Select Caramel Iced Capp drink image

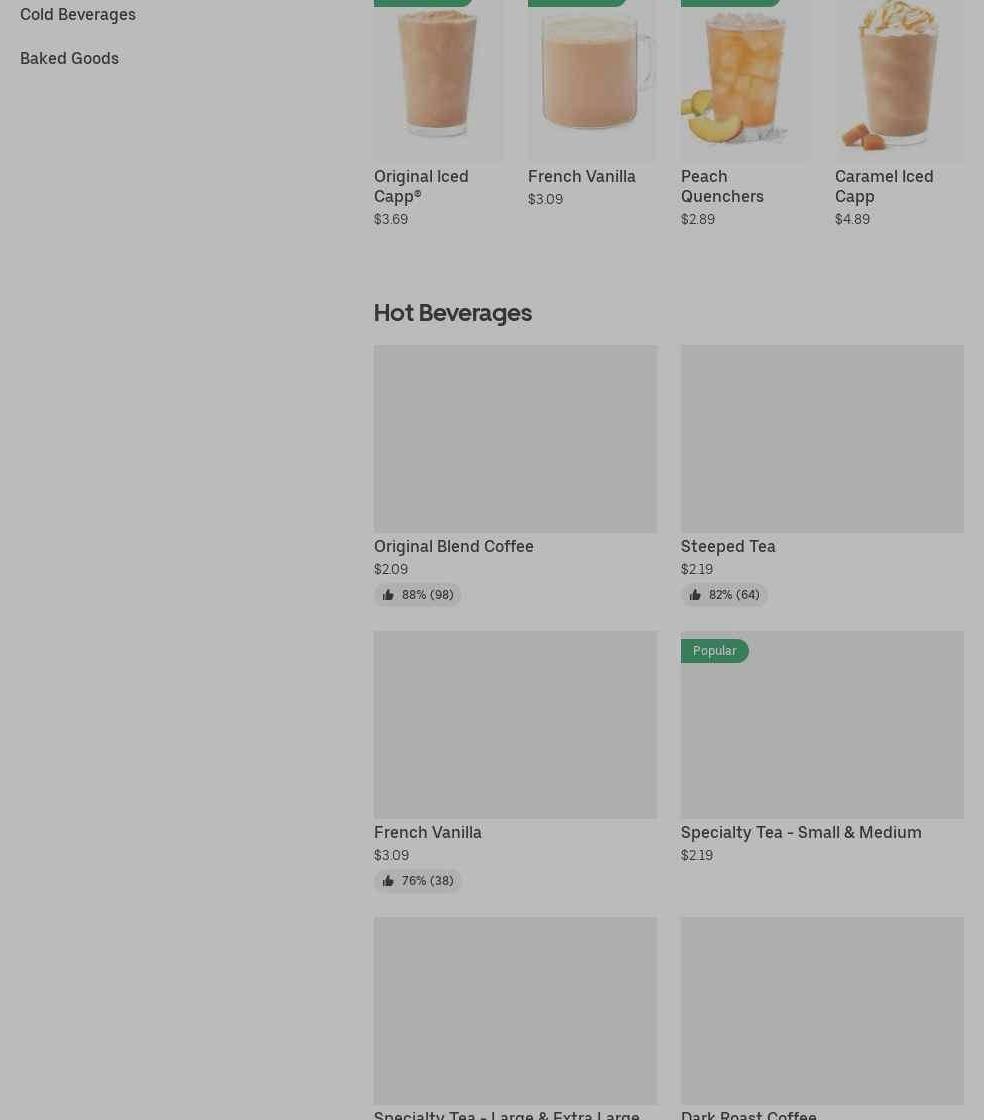click(899, 80)
